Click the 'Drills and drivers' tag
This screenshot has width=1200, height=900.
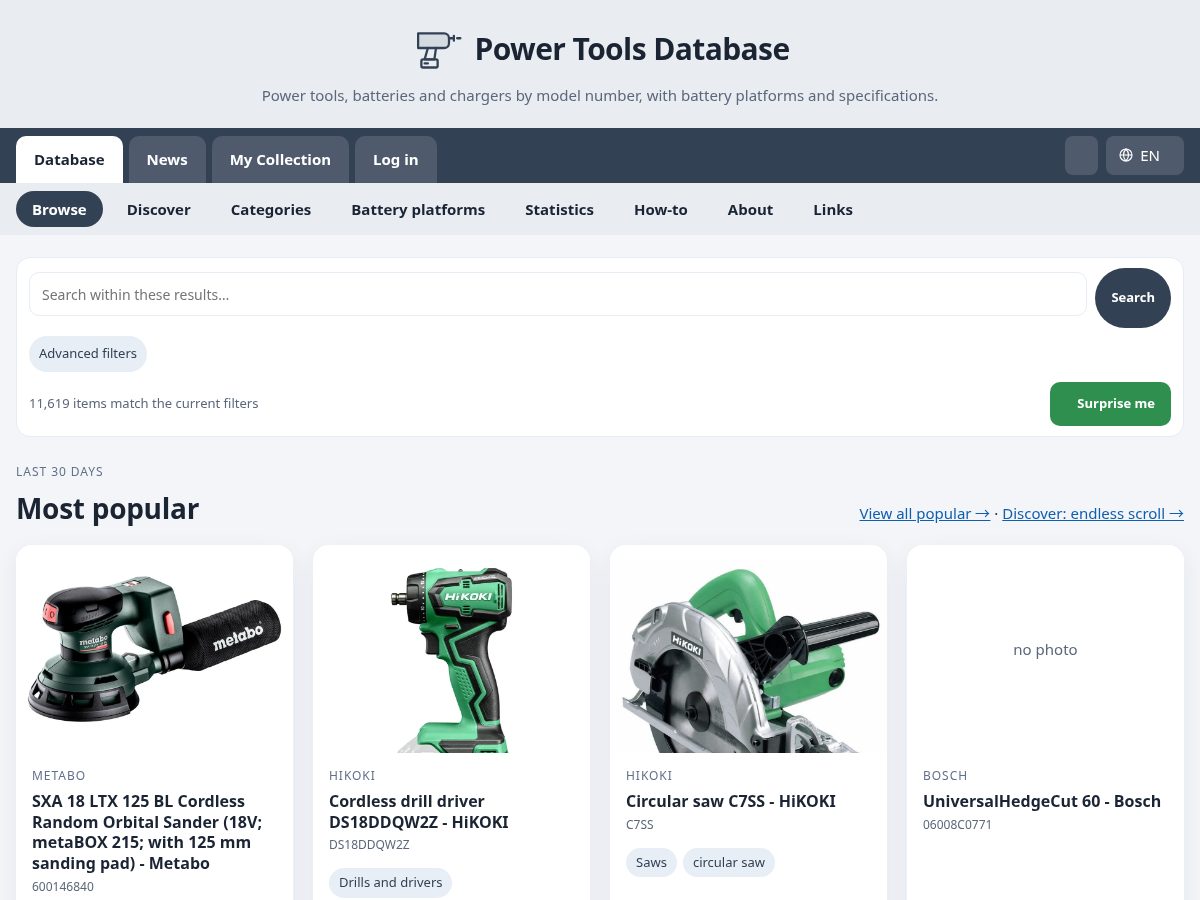(391, 883)
